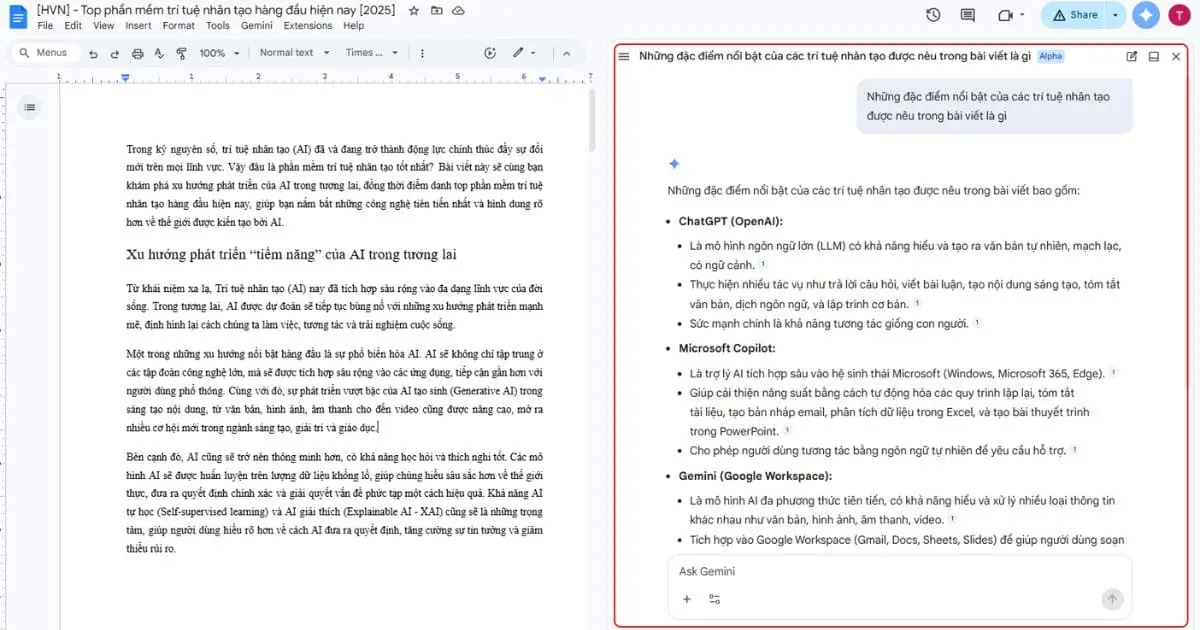Open the comments history icon
Image resolution: width=1200 pixels, height=630 pixels.
(967, 15)
